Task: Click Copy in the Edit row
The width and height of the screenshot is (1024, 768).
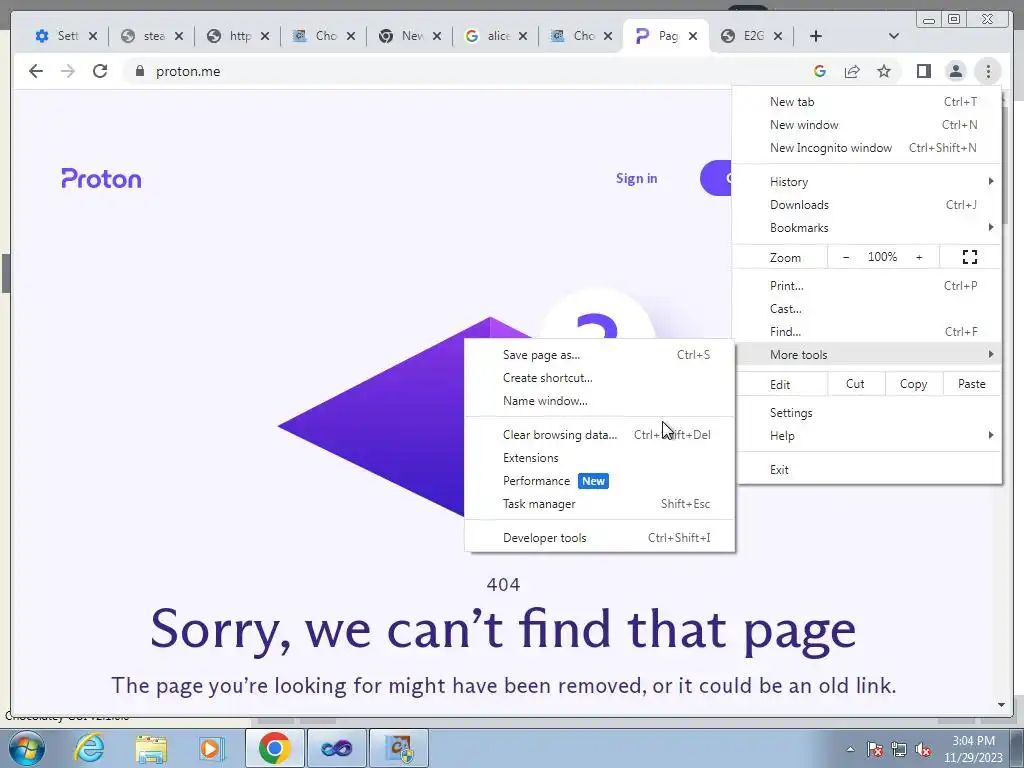Action: click(x=914, y=384)
